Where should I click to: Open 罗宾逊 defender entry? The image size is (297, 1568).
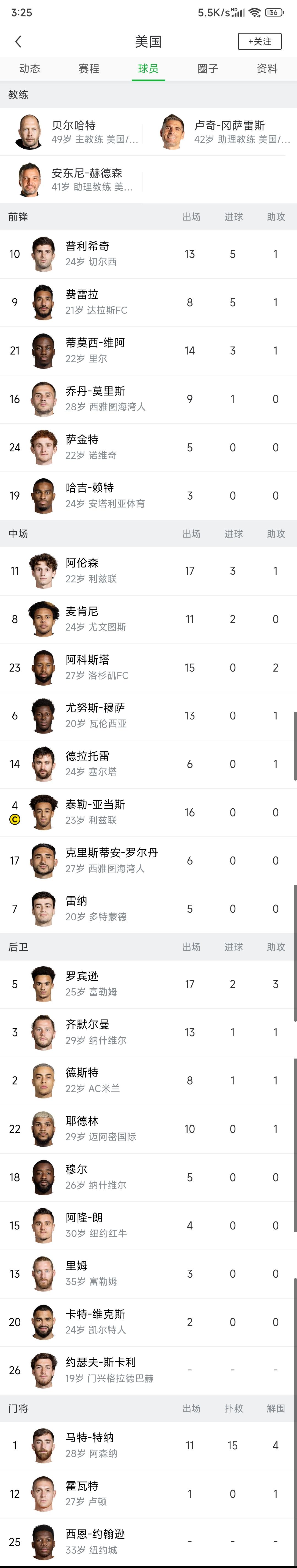click(148, 984)
